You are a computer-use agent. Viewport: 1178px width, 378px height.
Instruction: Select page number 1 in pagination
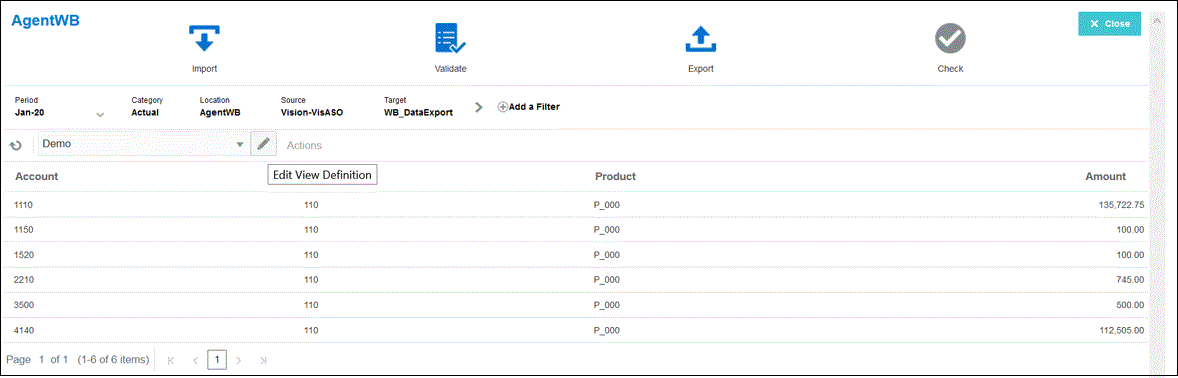pos(217,361)
